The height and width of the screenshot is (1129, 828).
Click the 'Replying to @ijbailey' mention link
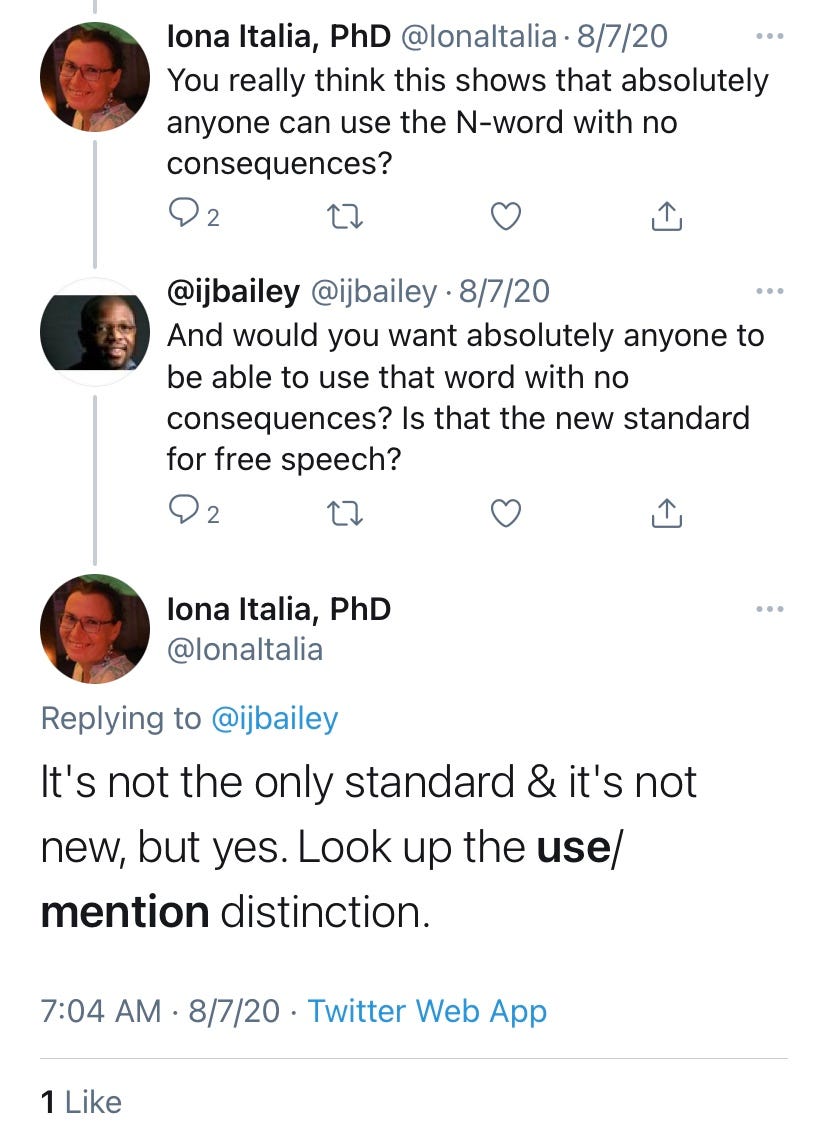pyautogui.click(x=275, y=718)
